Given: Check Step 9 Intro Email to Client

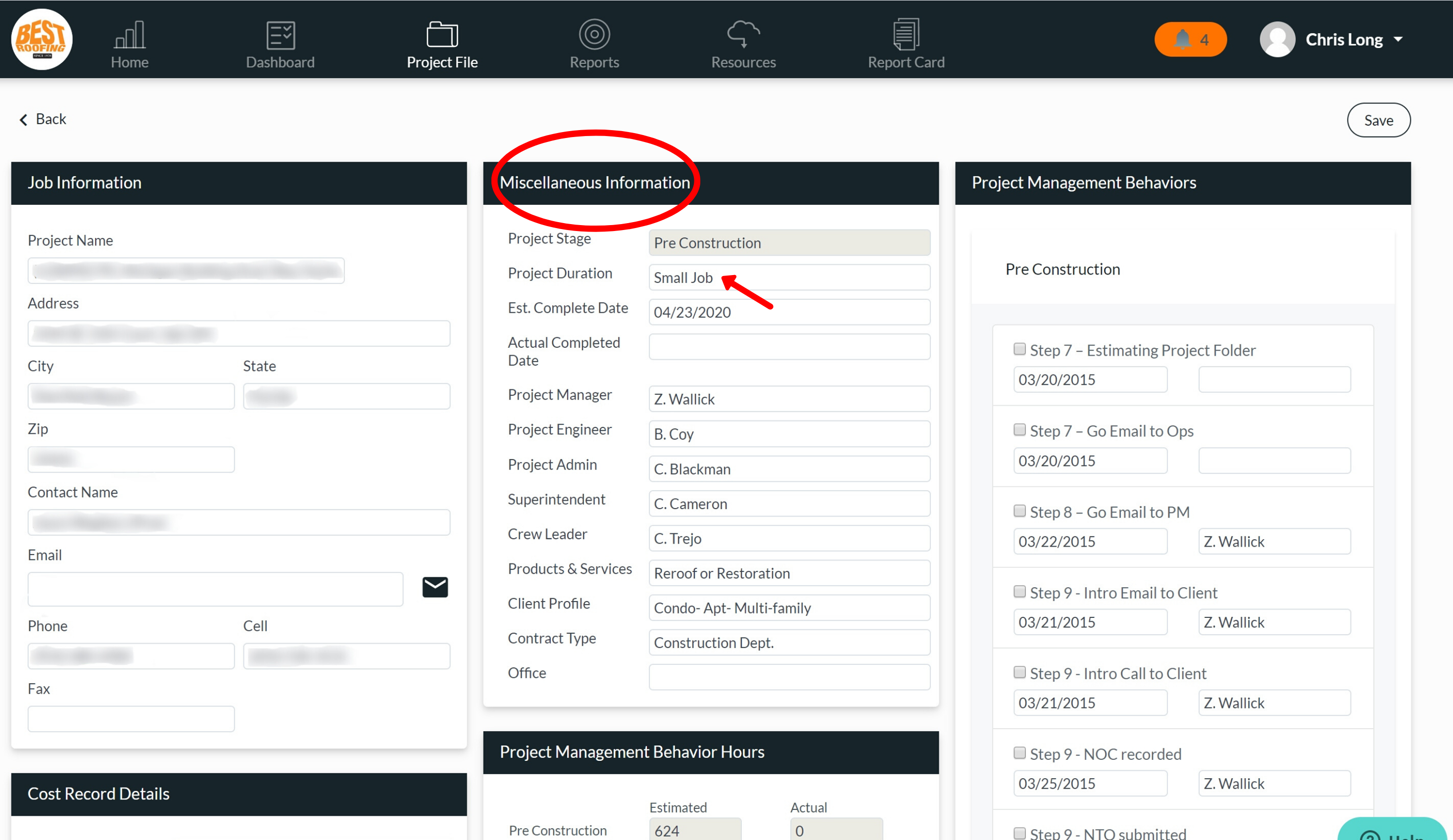Looking at the screenshot, I should coord(1019,592).
